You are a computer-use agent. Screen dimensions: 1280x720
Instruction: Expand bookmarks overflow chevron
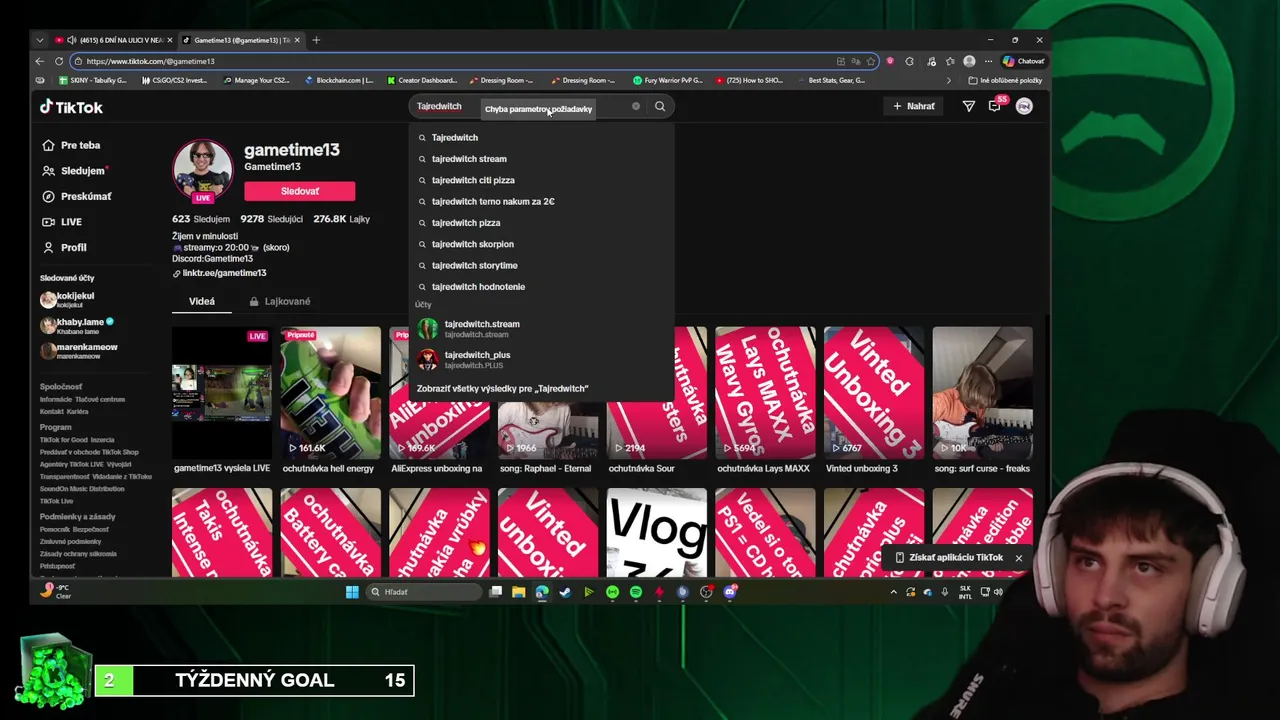(949, 80)
